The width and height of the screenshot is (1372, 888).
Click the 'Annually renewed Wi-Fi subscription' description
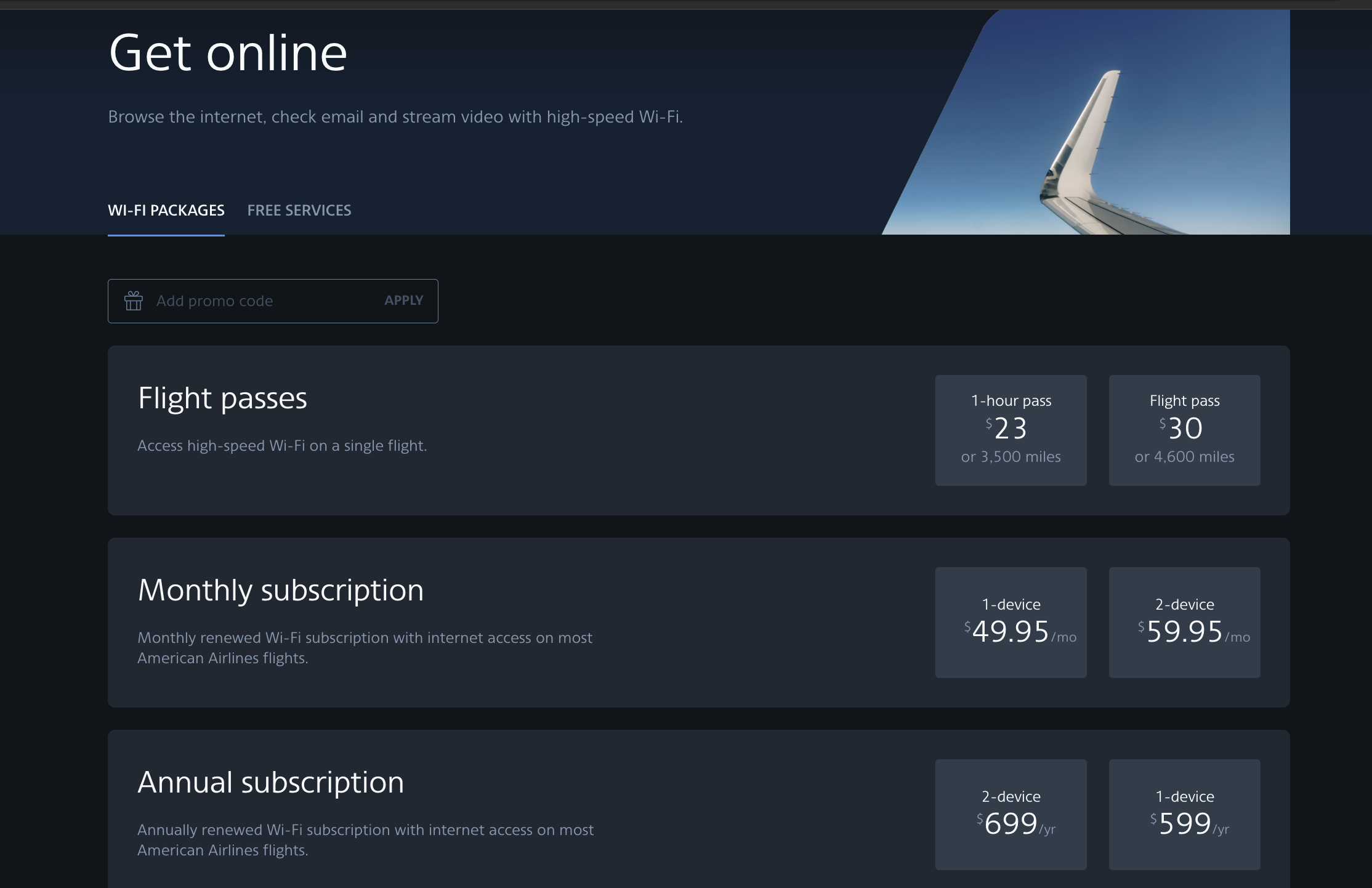tap(365, 840)
